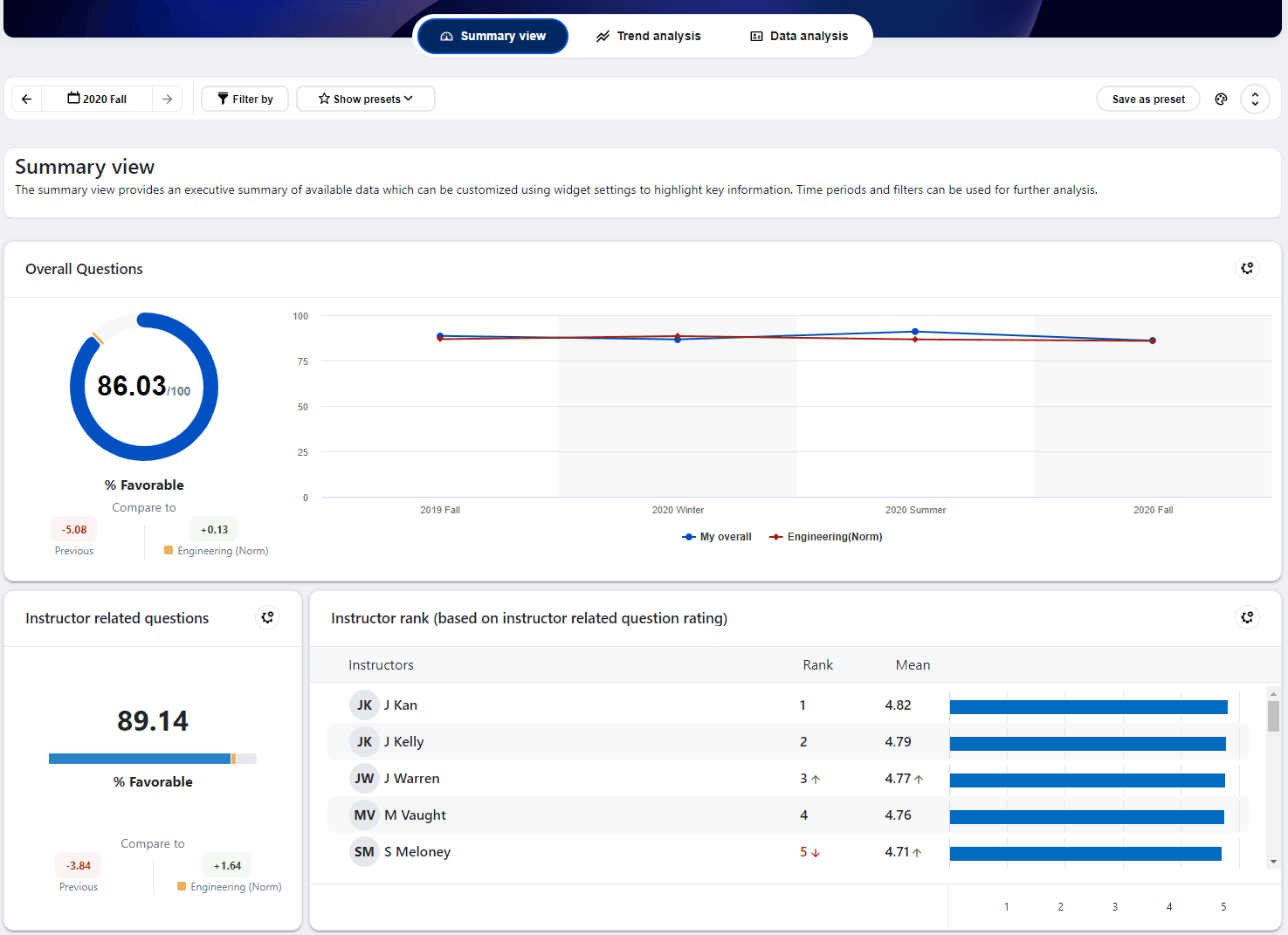Click the -3.84 Previous comparison badge
Viewport: 1288px width, 935px height.
(x=79, y=865)
